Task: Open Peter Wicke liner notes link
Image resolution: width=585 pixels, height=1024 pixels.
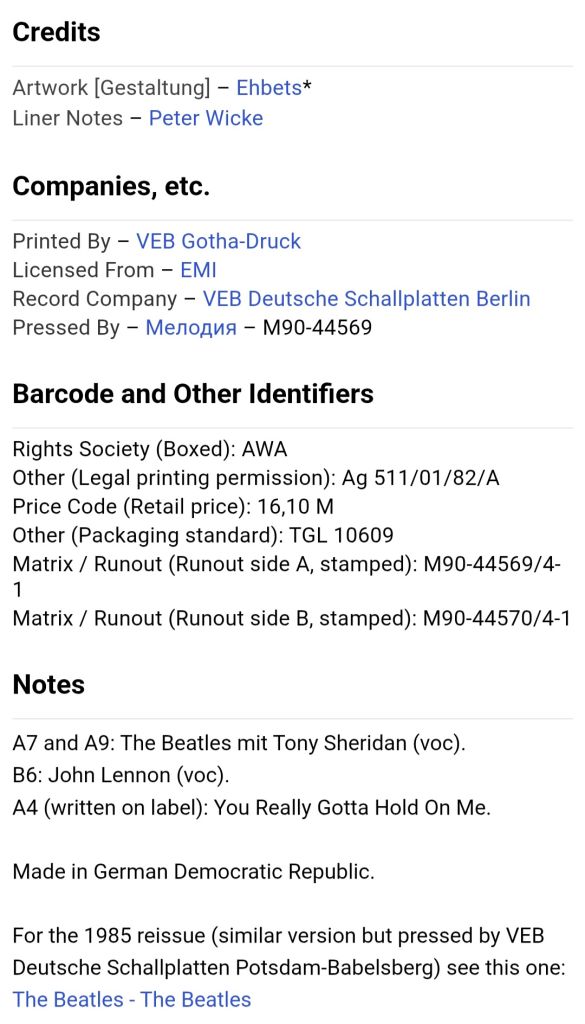Action: tap(206, 118)
